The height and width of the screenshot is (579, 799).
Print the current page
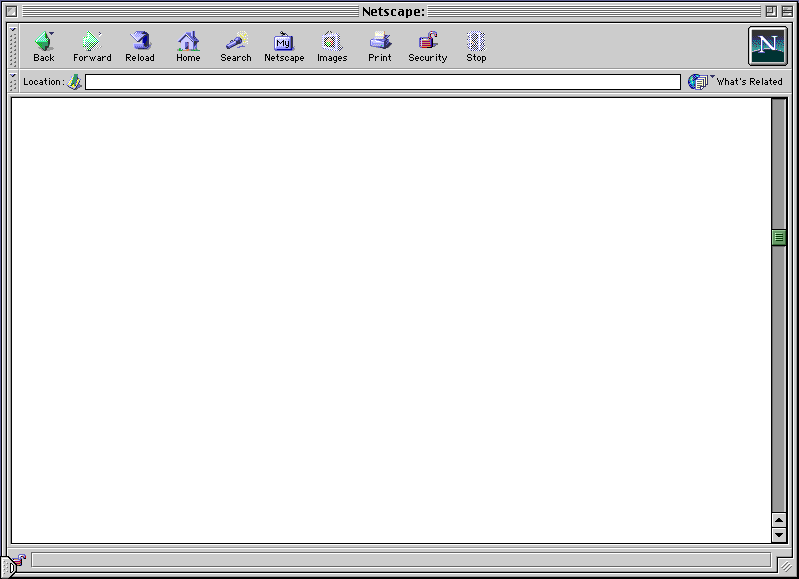coord(380,46)
